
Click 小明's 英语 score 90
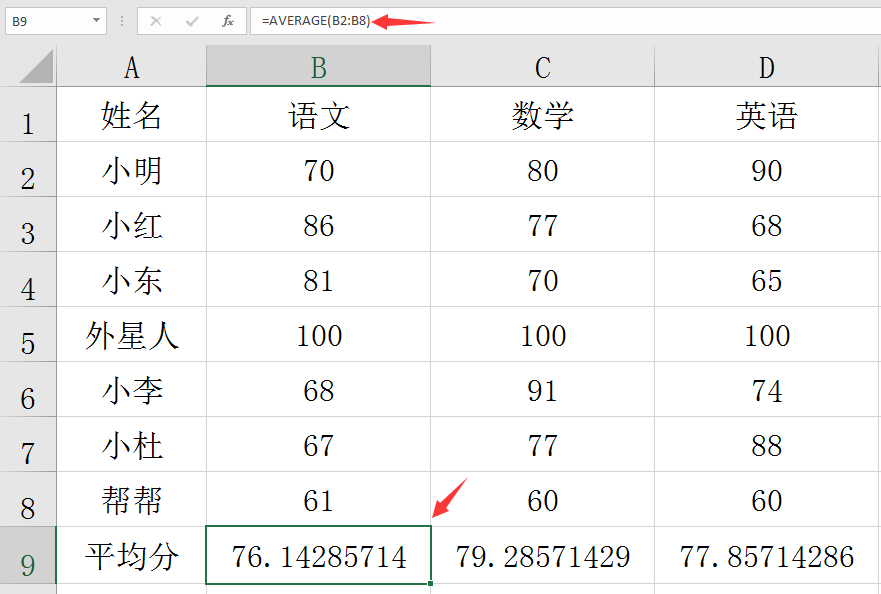pyautogui.click(x=767, y=169)
